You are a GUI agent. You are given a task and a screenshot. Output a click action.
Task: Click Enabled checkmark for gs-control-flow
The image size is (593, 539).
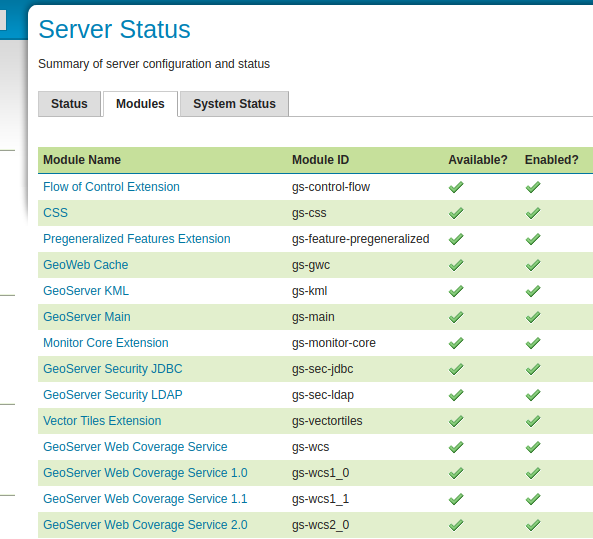533,187
